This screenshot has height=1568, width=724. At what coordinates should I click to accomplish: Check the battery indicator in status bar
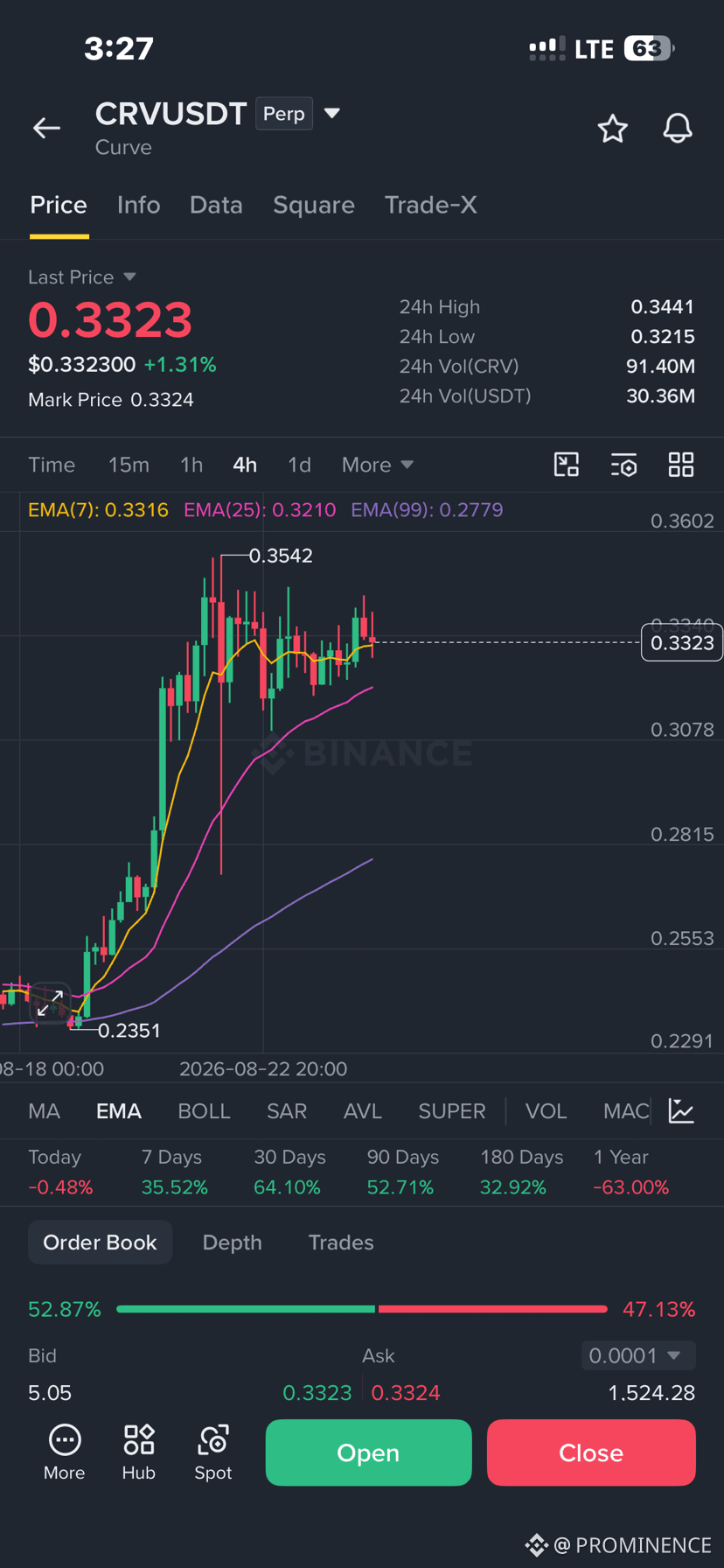pyautogui.click(x=649, y=48)
